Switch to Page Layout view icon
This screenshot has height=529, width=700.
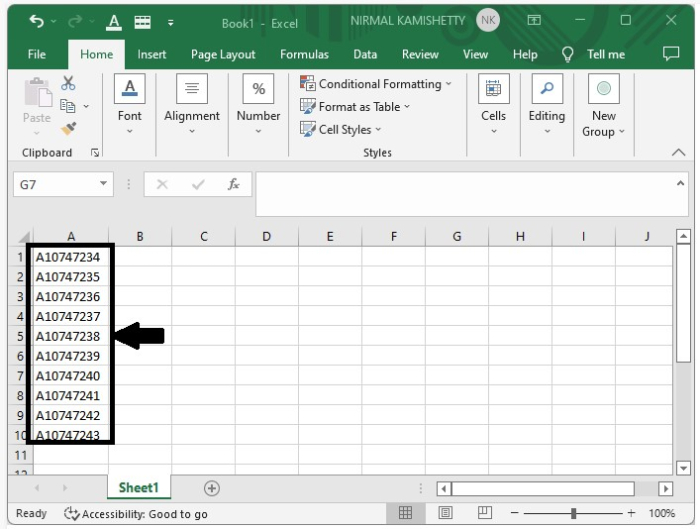pos(445,513)
